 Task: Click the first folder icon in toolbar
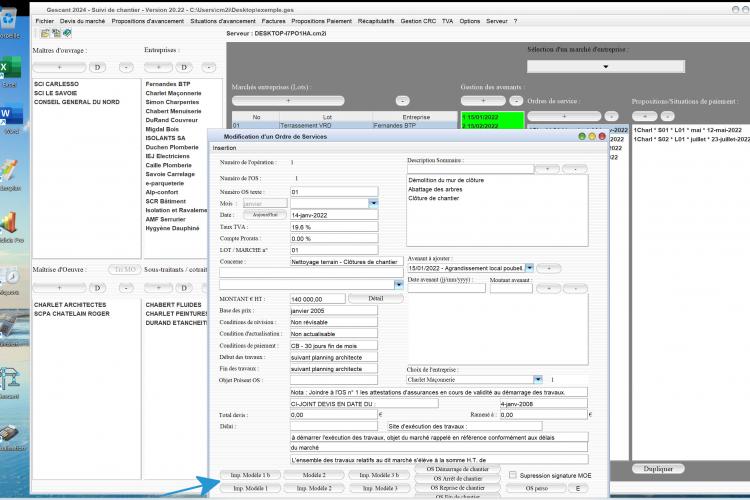45,33
